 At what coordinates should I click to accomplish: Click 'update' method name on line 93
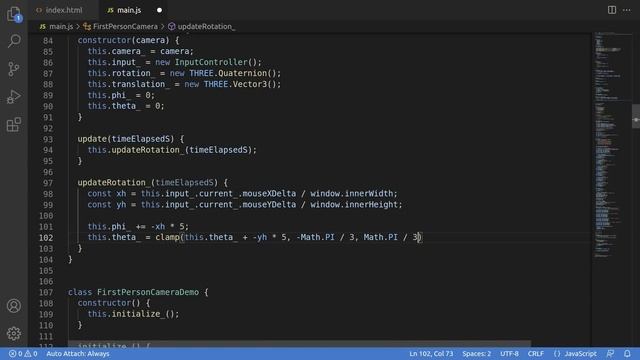click(x=92, y=139)
